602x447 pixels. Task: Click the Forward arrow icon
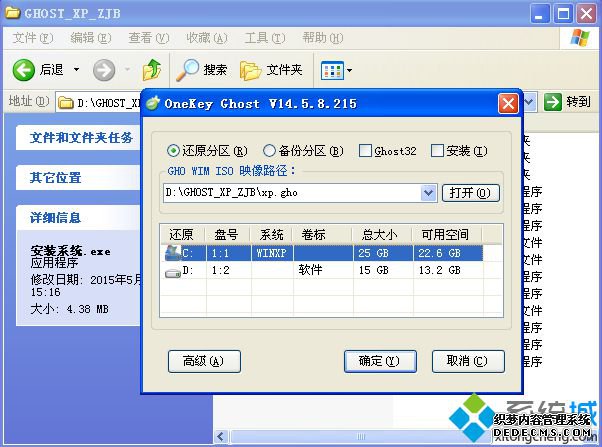[x=103, y=70]
